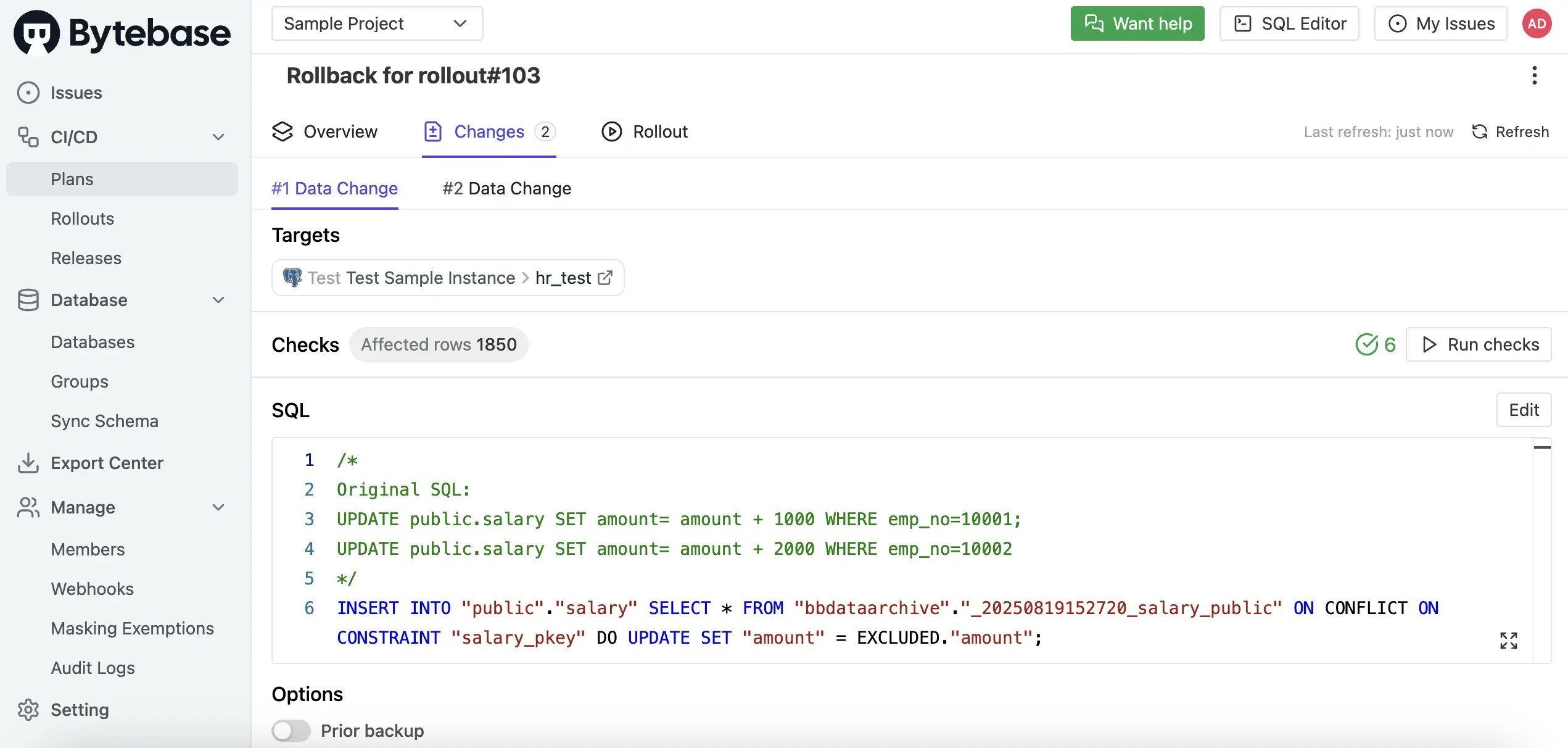
Task: Collapse the Database sidebar section
Action: click(x=218, y=300)
